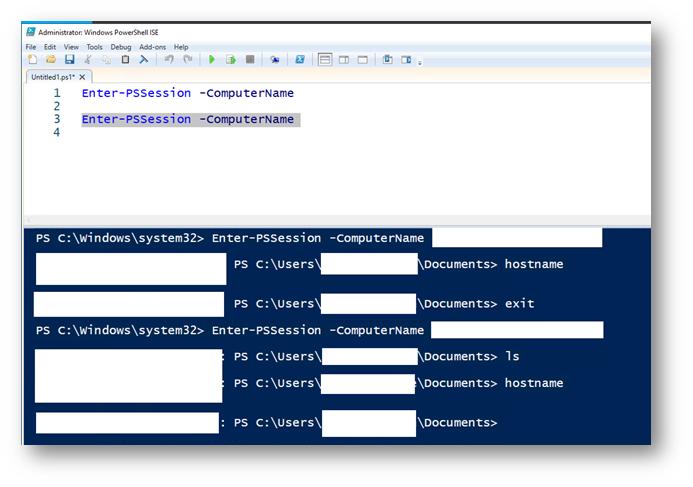
Task: Toggle Show Script Pane Top layout
Action: [325, 60]
